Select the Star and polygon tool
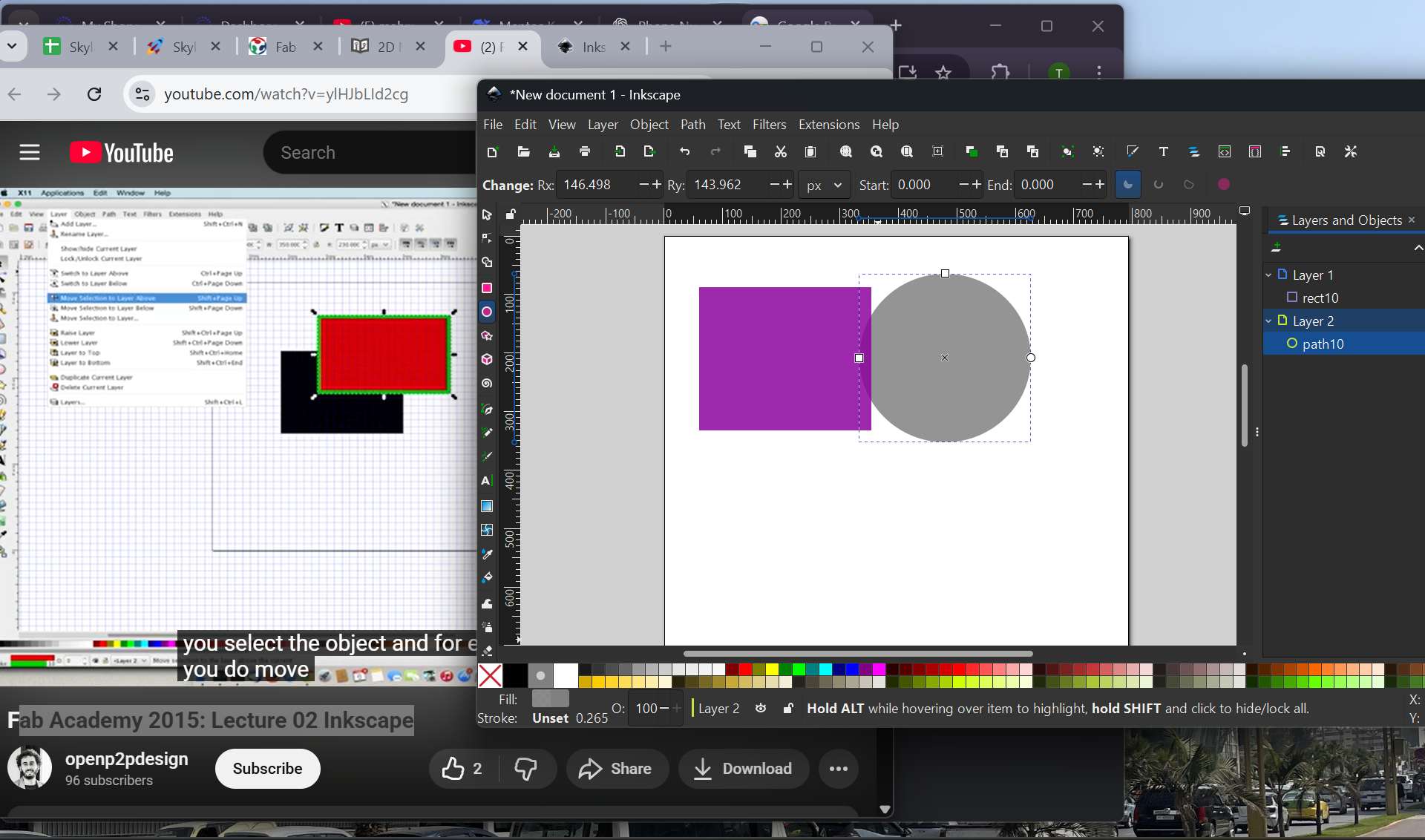The width and height of the screenshot is (1425, 840). pos(487,336)
